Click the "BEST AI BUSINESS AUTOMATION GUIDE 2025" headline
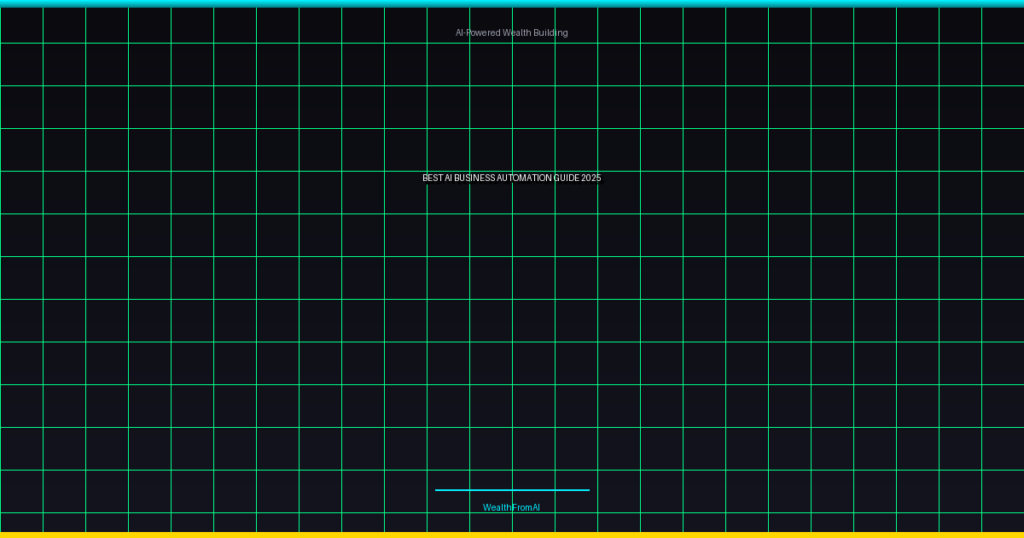The height and width of the screenshot is (538, 1024). (x=511, y=178)
